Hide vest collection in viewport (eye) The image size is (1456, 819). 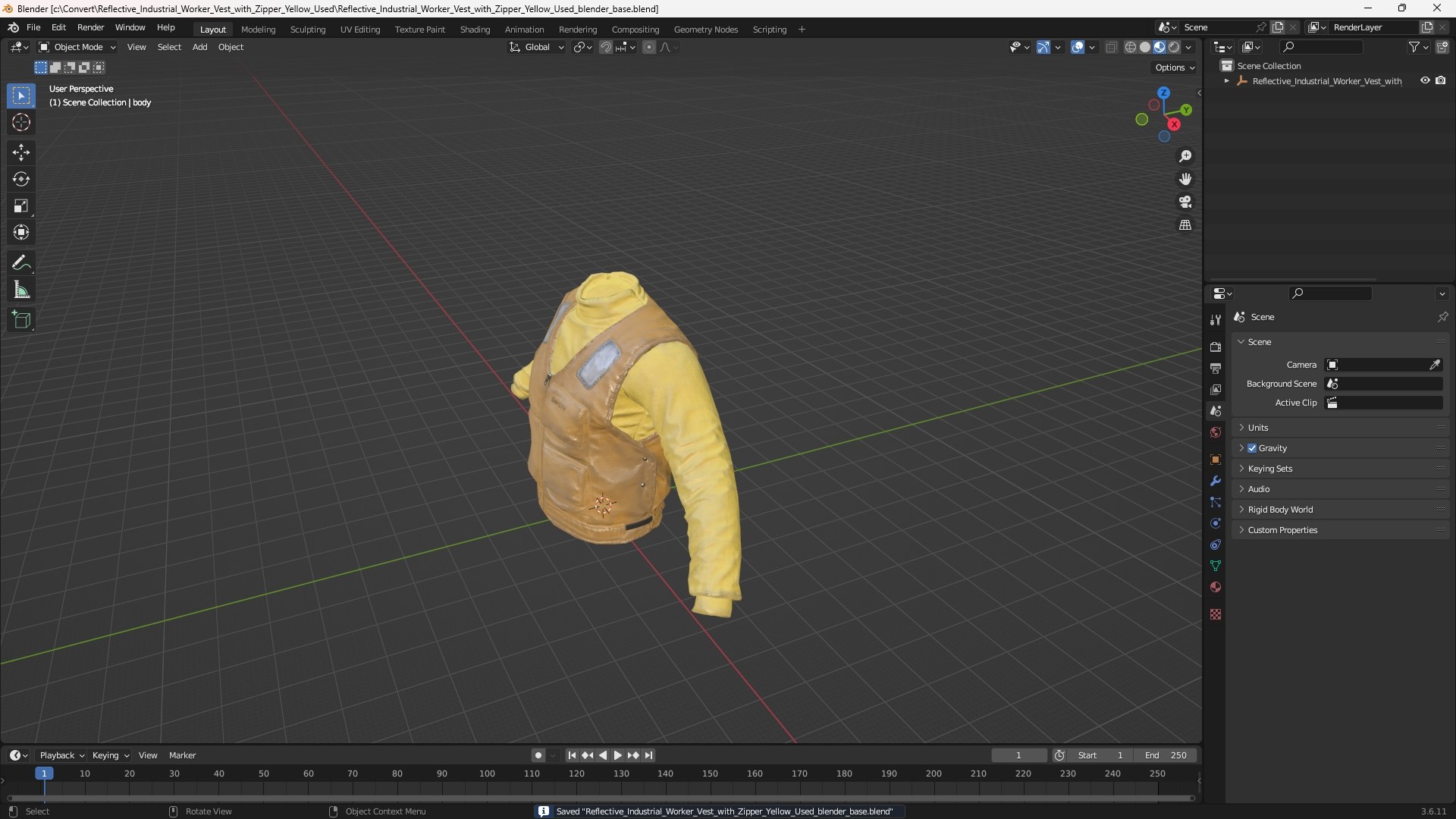pos(1425,80)
